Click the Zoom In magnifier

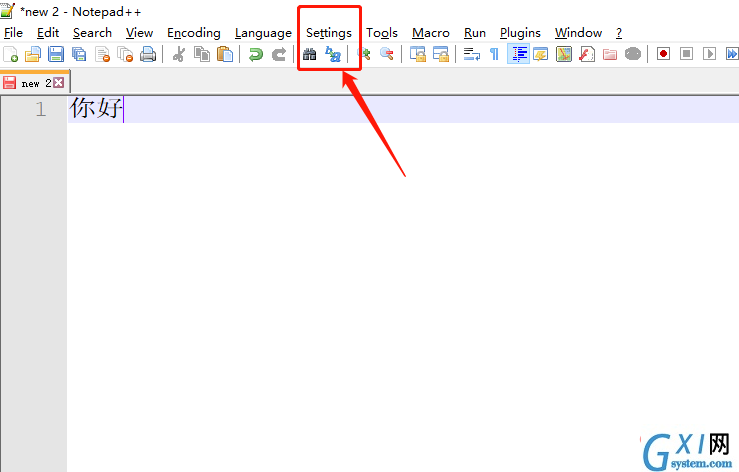click(x=364, y=54)
